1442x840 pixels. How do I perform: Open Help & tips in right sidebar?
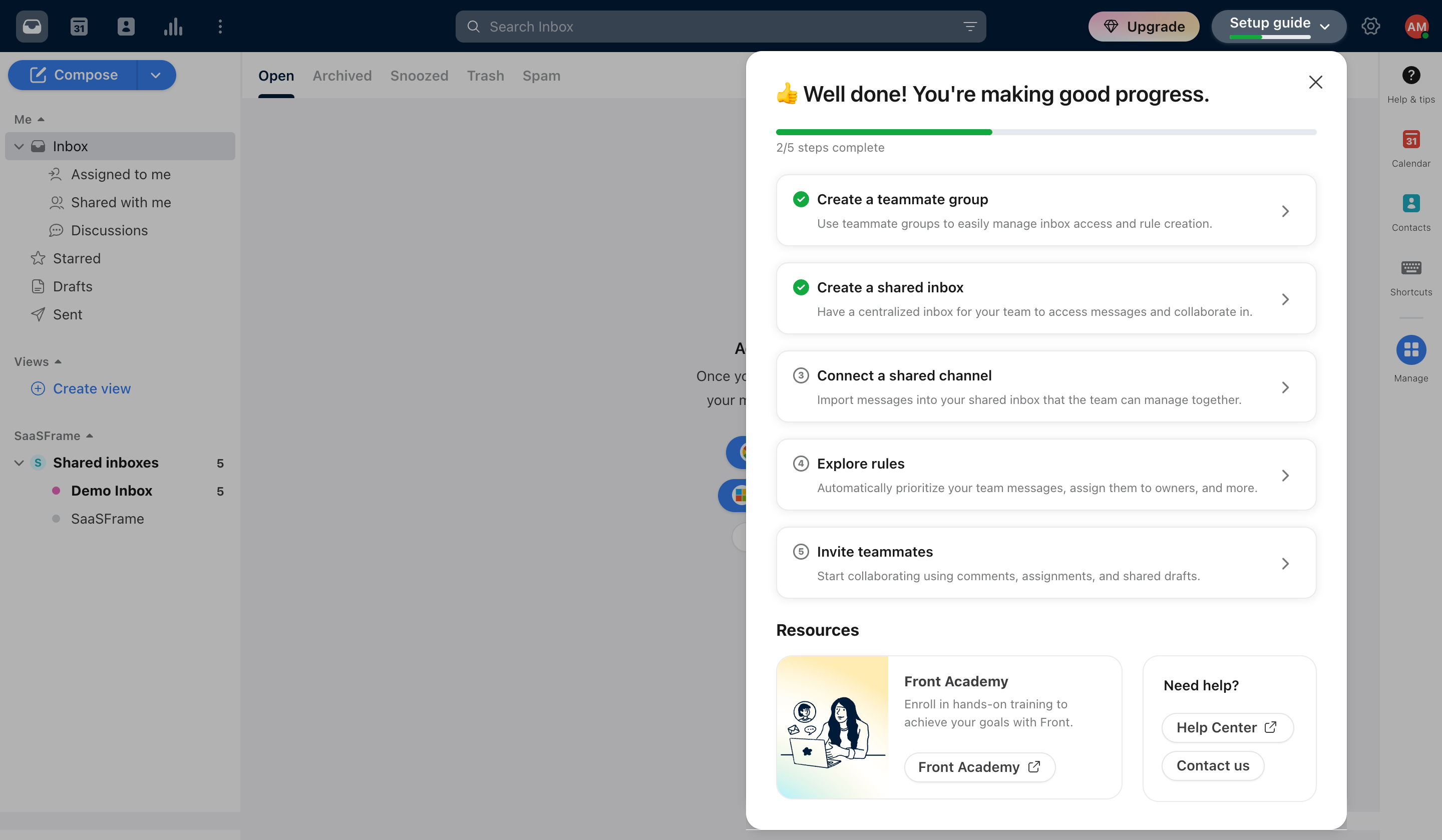point(1411,85)
